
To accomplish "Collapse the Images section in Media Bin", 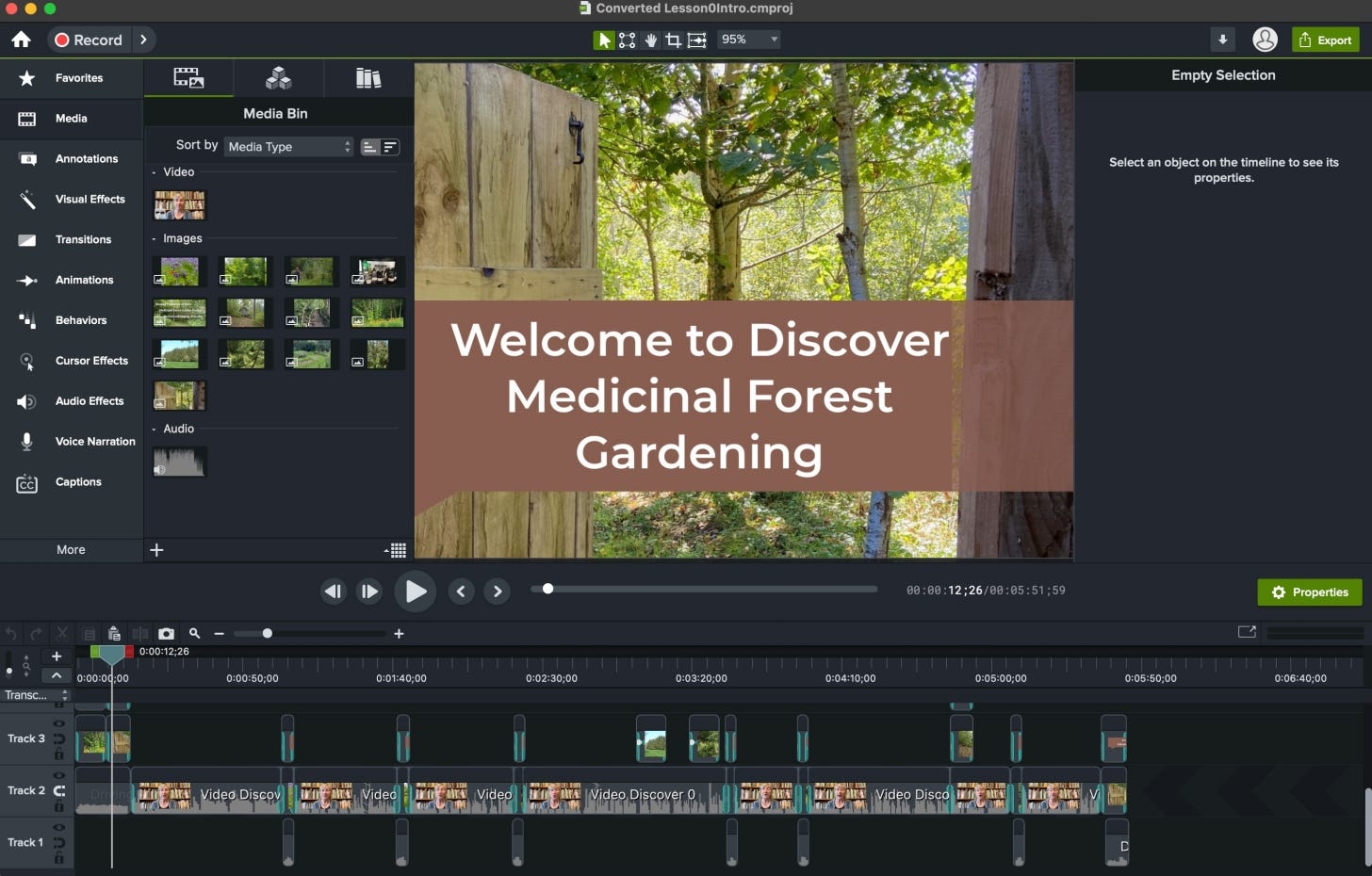I will click(x=154, y=239).
